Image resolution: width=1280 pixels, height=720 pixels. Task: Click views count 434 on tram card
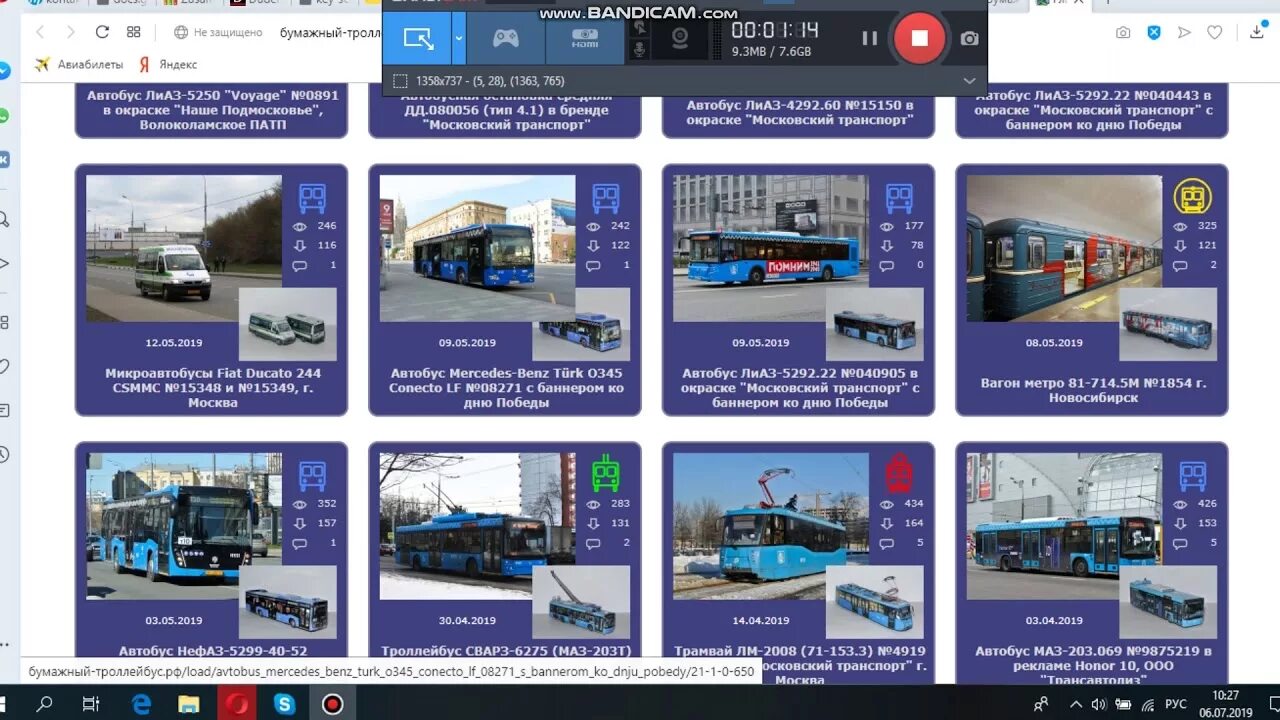click(x=914, y=503)
